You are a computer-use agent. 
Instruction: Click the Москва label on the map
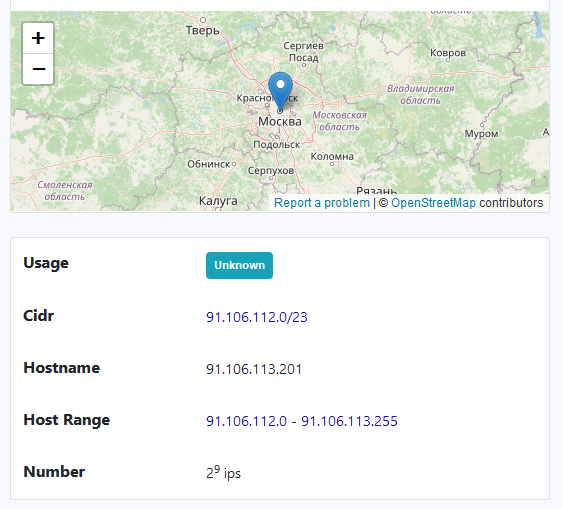click(280, 122)
